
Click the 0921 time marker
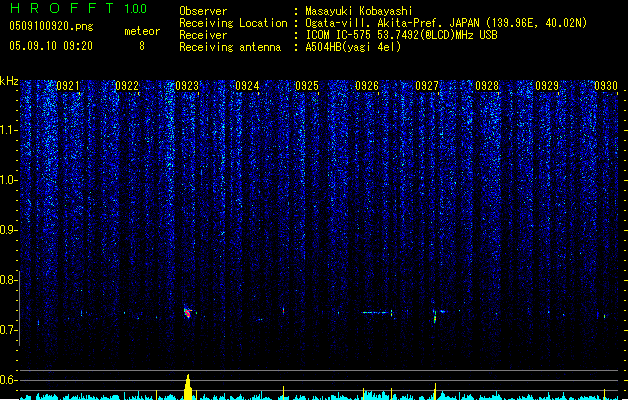click(68, 86)
